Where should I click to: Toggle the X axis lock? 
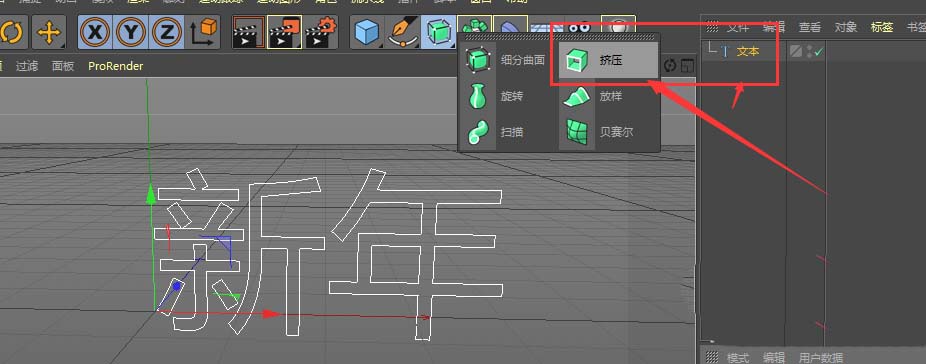pos(94,32)
